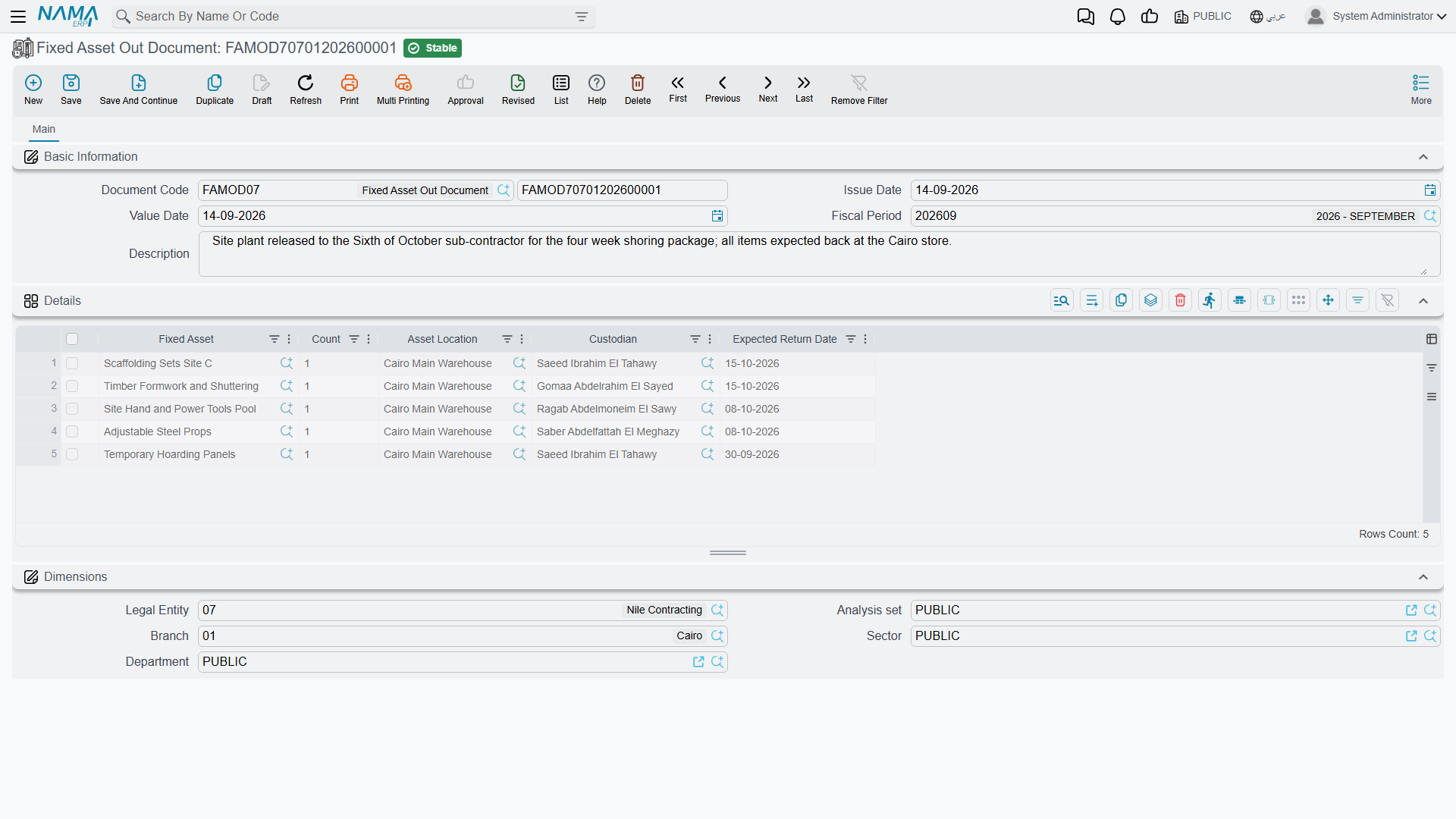Click the NAMA ERP logo

[68, 16]
